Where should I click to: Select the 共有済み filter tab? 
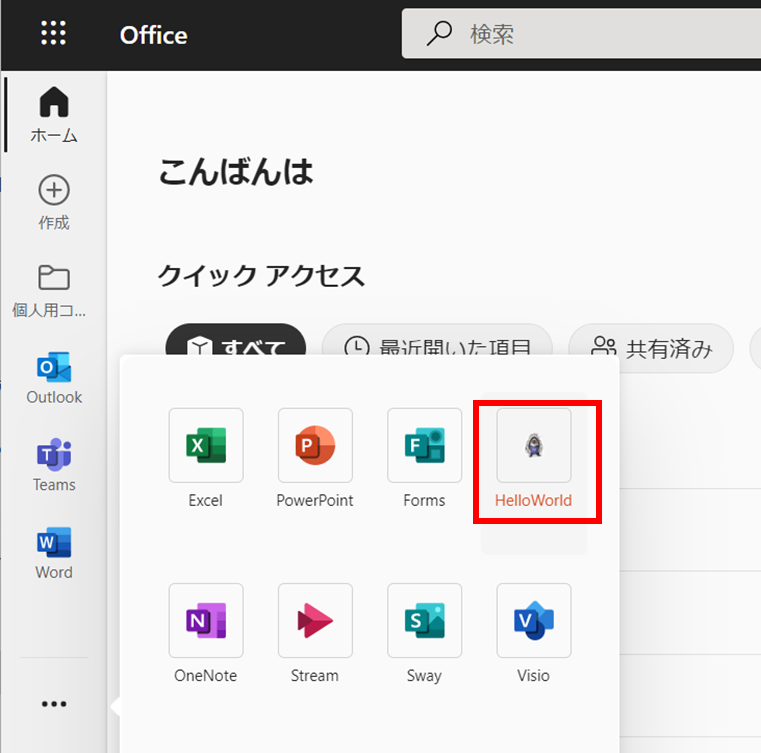[x=651, y=348]
